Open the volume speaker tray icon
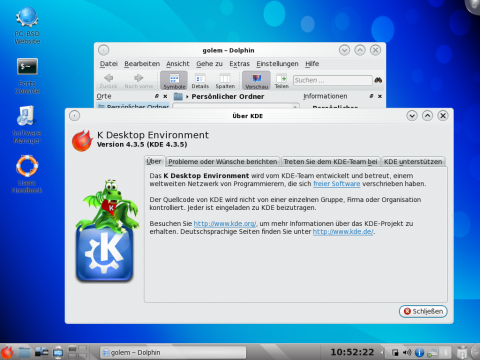This screenshot has height=360, width=480. tap(407, 352)
